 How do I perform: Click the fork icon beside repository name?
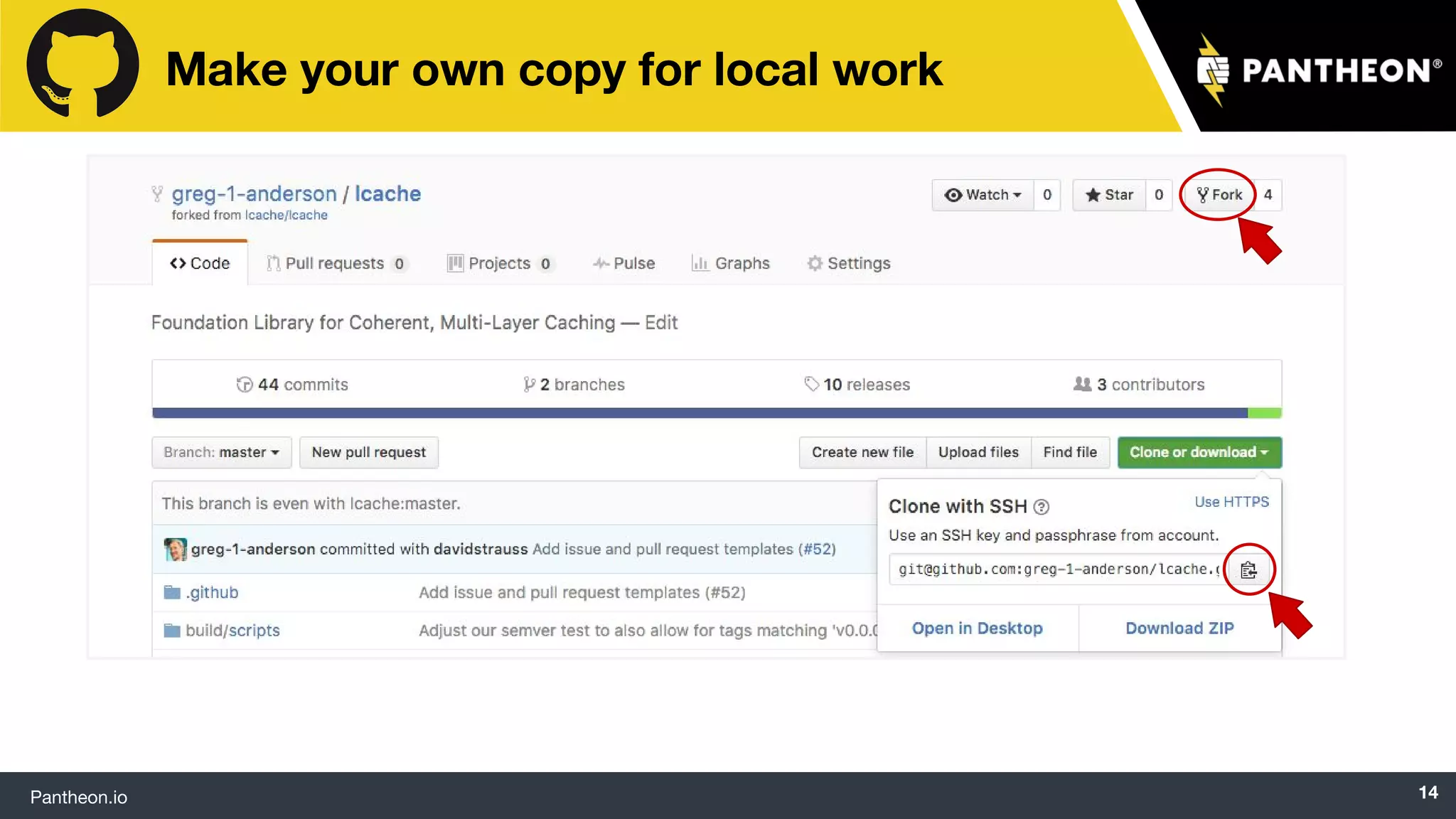pos(157,193)
